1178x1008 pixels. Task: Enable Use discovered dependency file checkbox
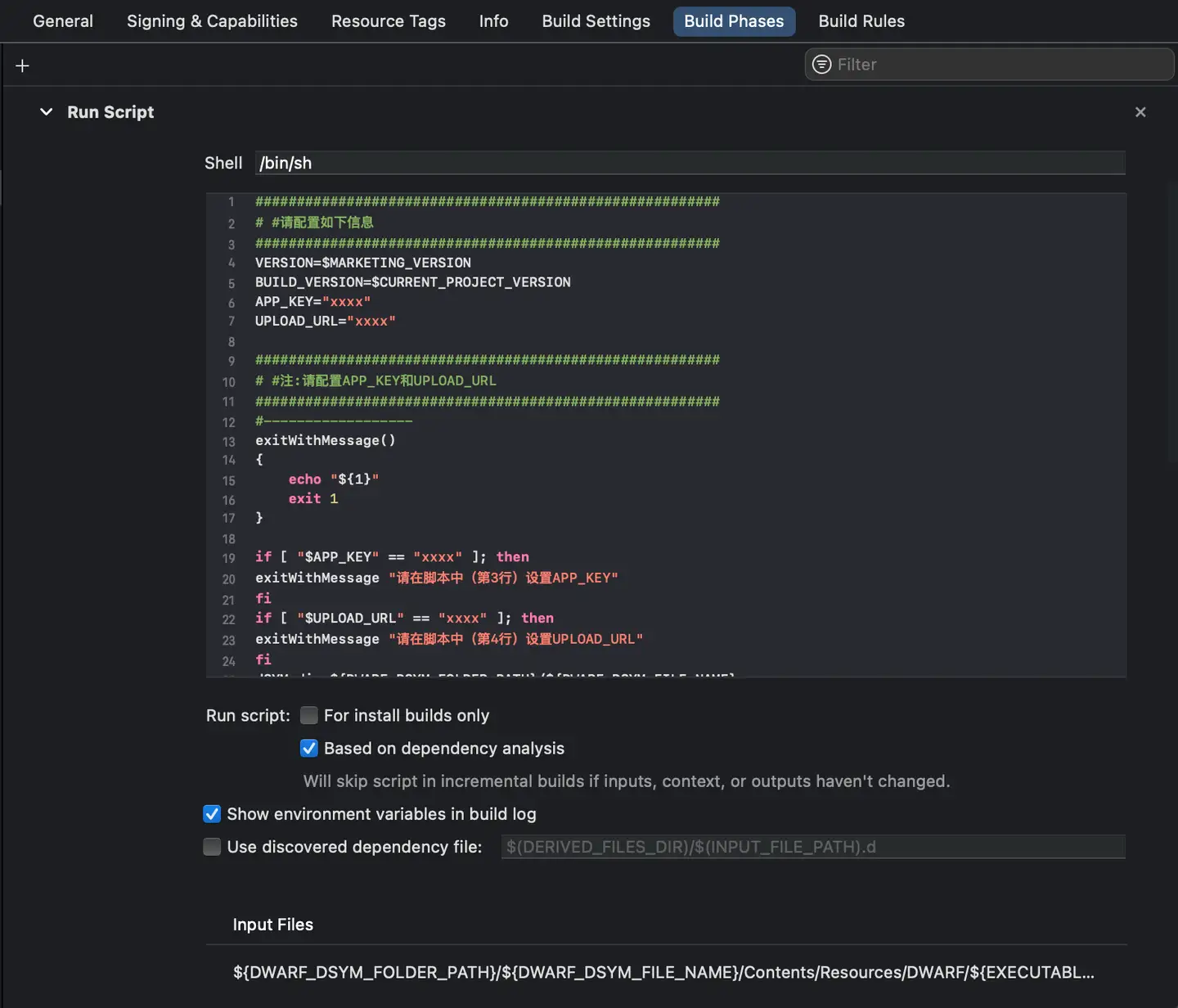point(212,847)
